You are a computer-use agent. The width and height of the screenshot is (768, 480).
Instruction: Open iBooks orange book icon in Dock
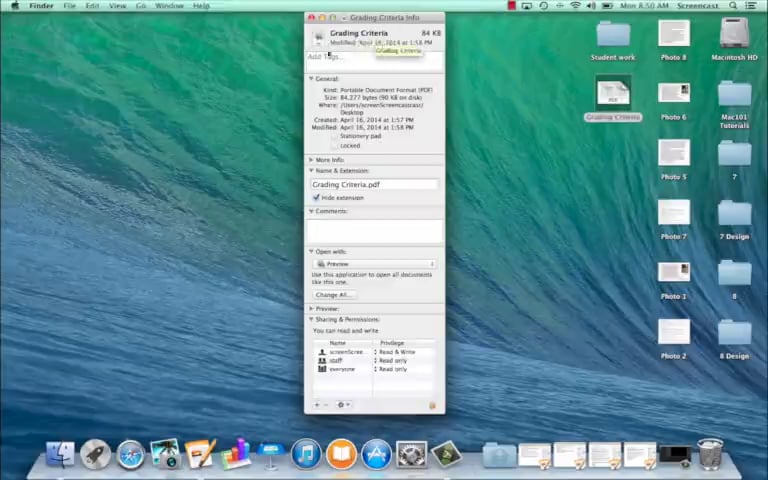[341, 454]
